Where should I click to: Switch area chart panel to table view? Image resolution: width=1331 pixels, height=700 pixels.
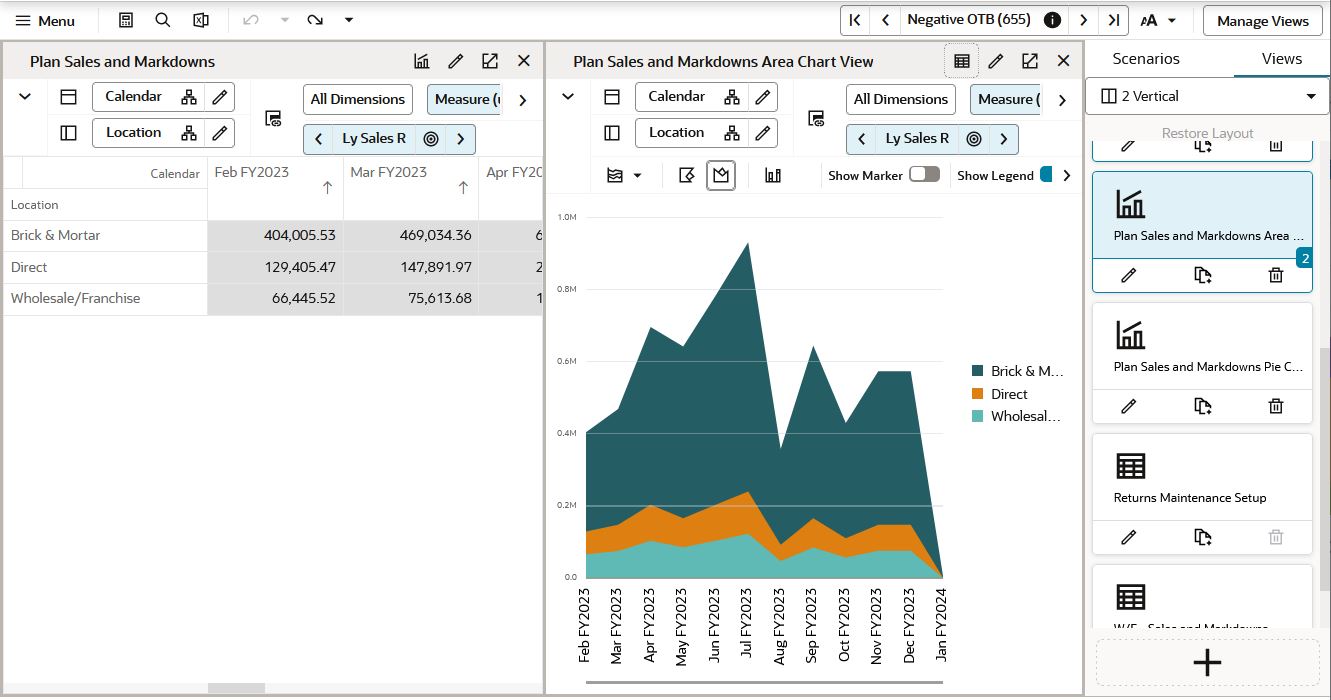(x=962, y=61)
